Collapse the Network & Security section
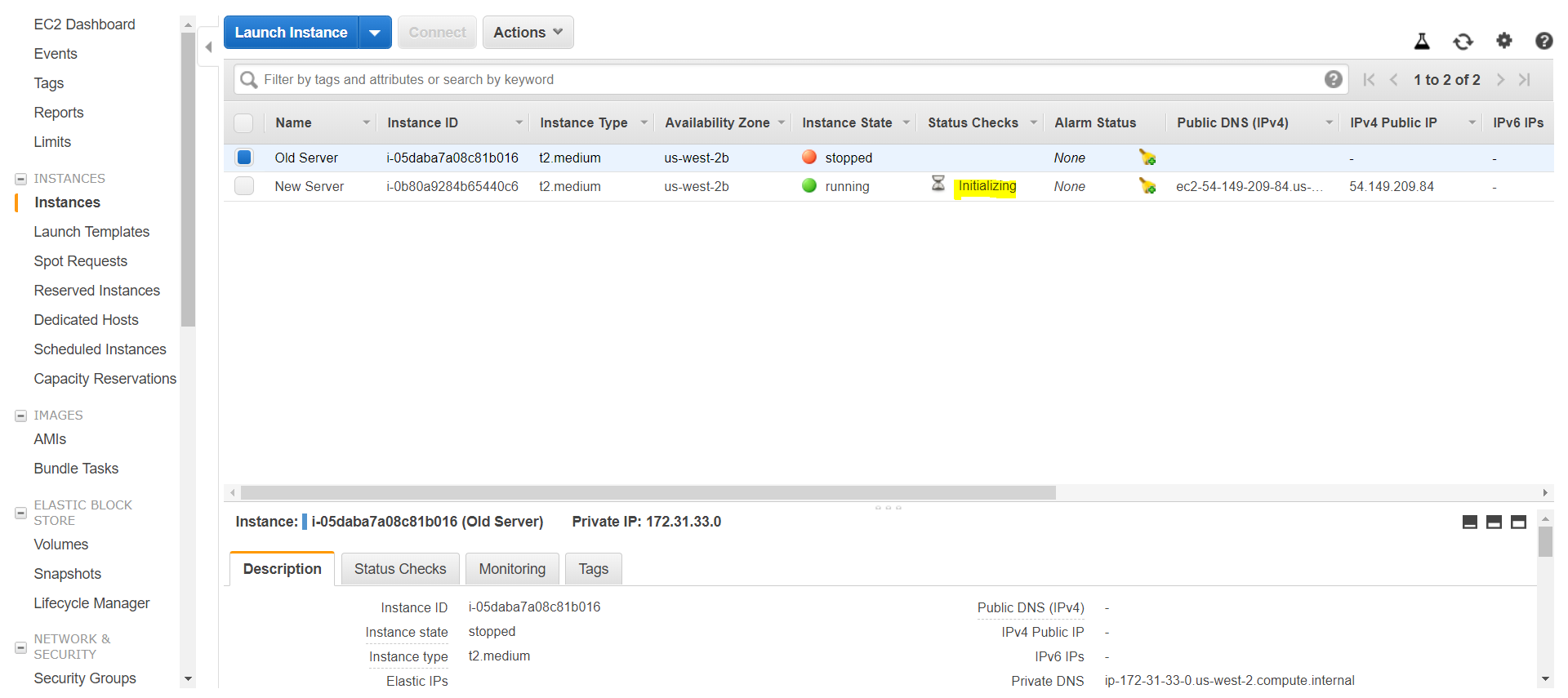The height and width of the screenshot is (698, 1568). pos(20,647)
